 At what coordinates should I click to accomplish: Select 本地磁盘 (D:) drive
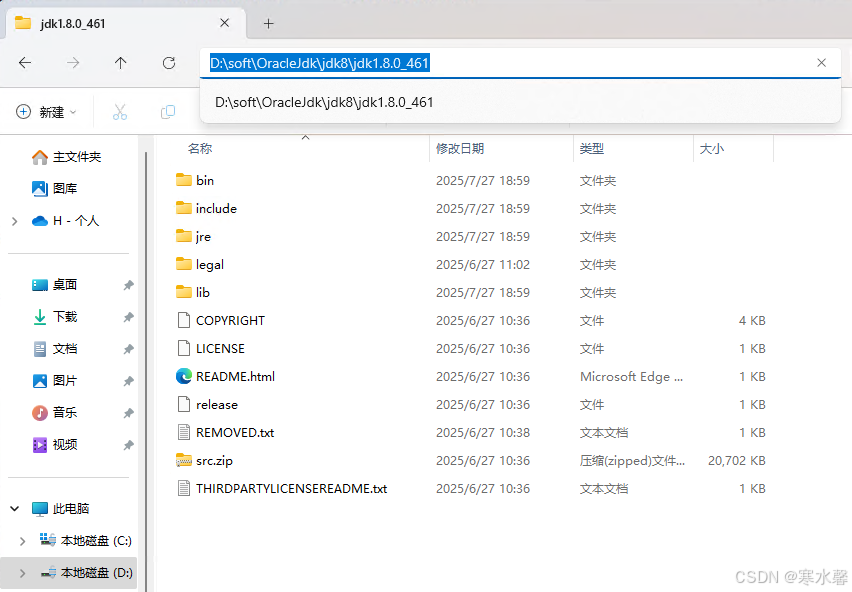pos(86,572)
